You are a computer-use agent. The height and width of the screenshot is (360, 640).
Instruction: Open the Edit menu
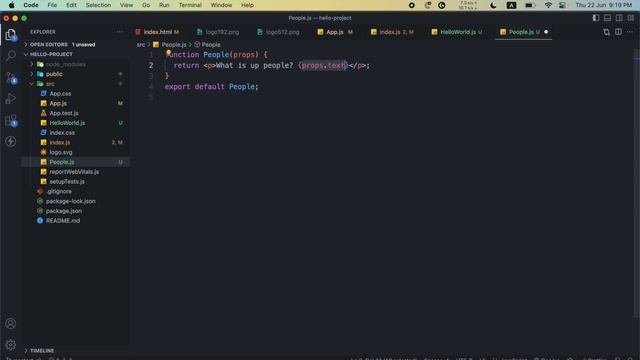click(71, 5)
